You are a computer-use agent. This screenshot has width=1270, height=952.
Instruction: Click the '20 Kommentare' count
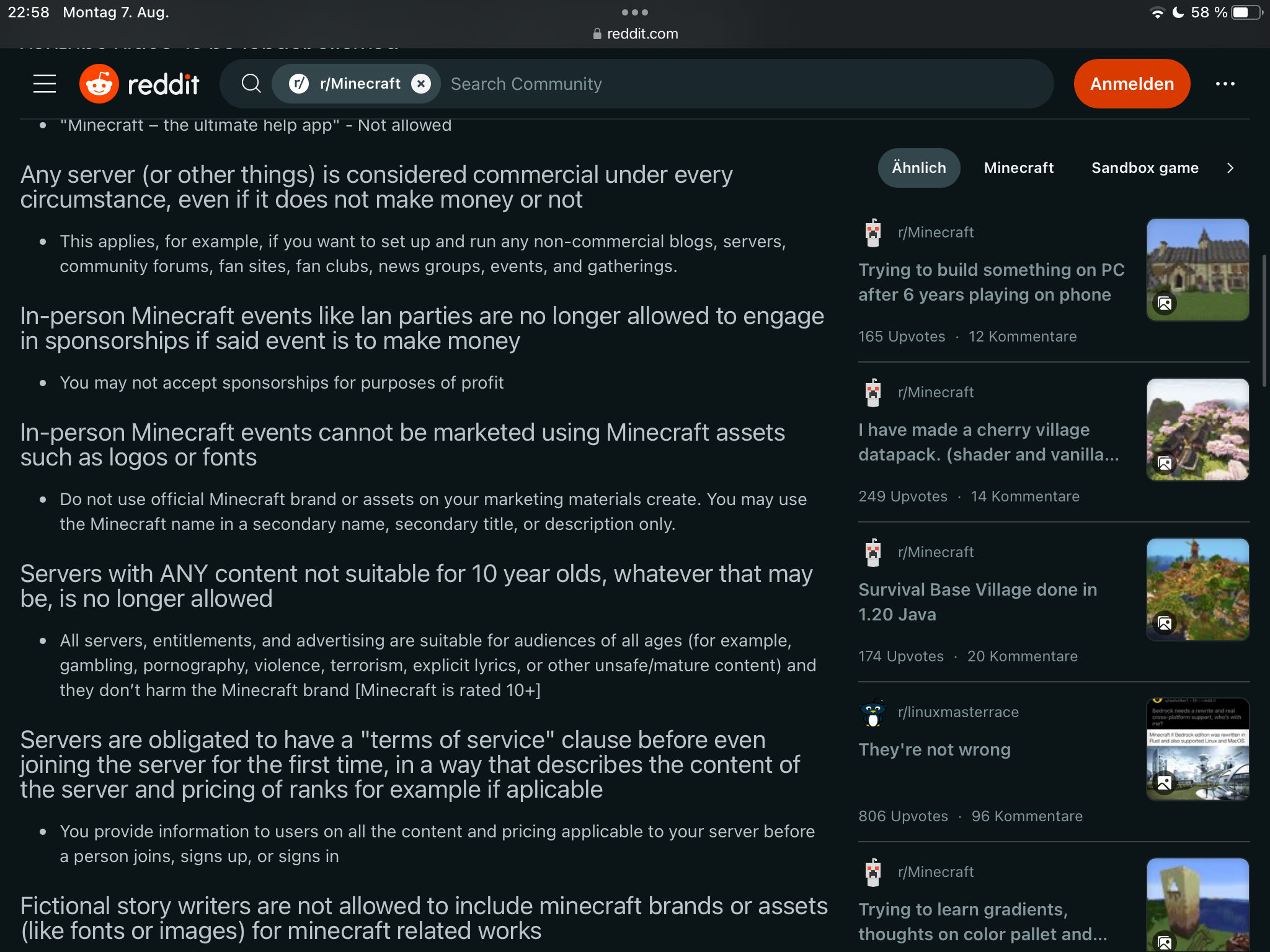1023,656
